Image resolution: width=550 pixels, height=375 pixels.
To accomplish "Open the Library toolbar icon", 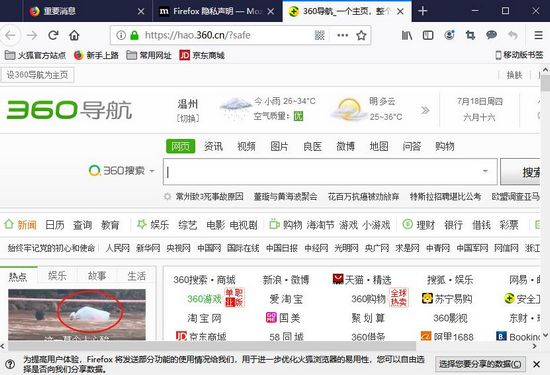I will pyautogui.click(x=407, y=35).
